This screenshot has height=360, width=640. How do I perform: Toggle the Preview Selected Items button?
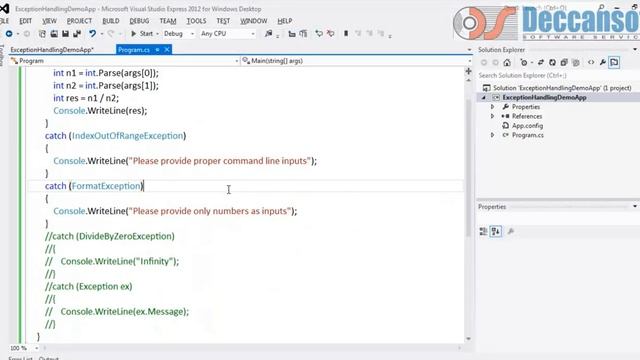[x=614, y=62]
